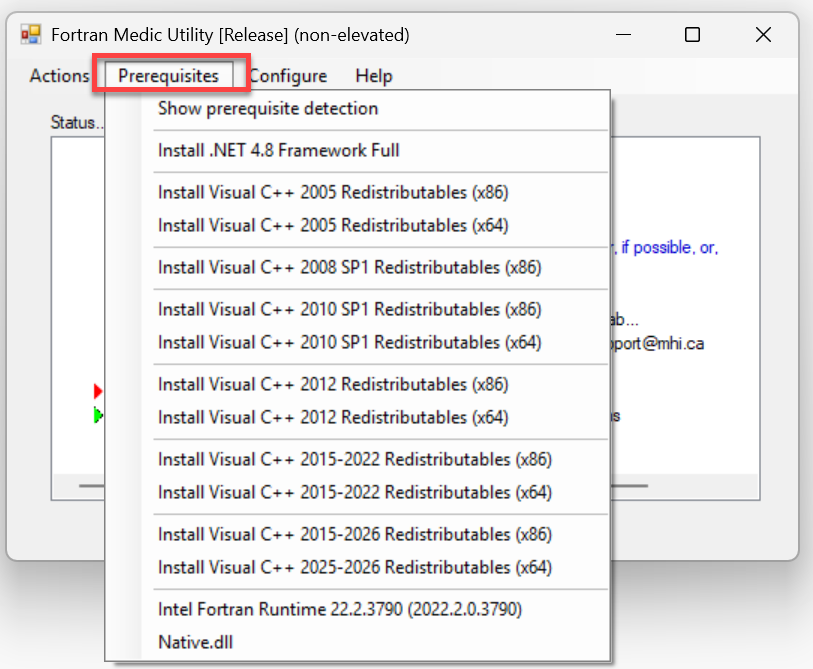Select Install Visual C++ 2005 Redistributables (x86)
The height and width of the screenshot is (669, 813).
coord(357,192)
